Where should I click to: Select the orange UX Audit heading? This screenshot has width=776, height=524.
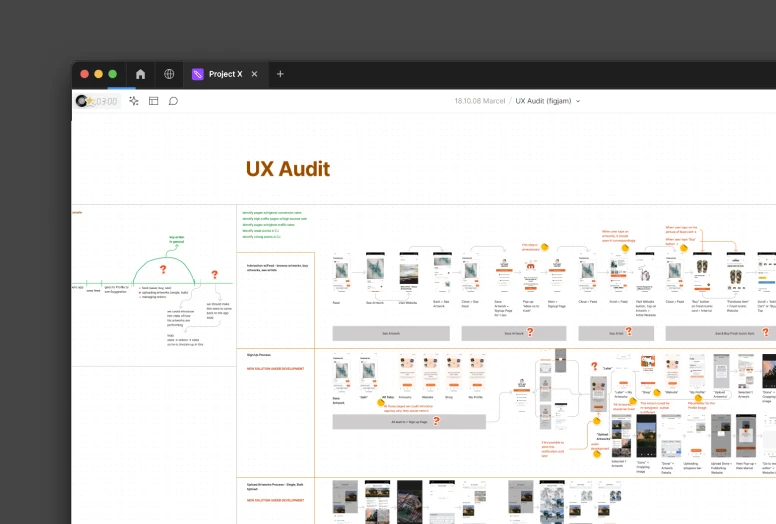coord(288,169)
